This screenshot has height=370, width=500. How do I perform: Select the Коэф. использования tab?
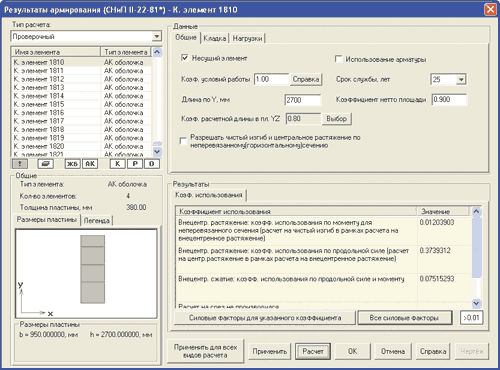209,195
